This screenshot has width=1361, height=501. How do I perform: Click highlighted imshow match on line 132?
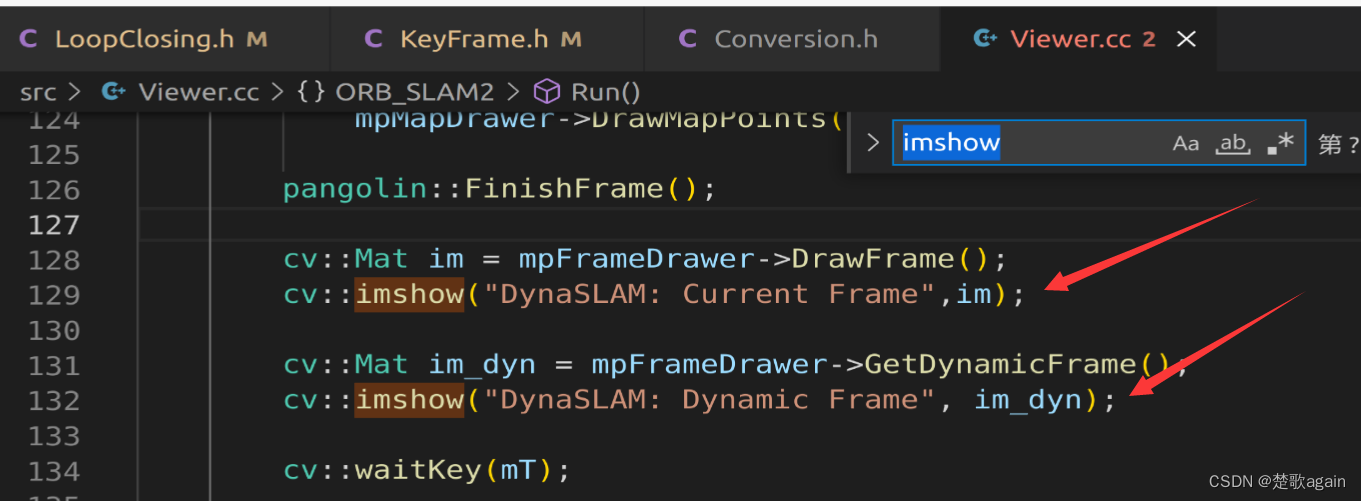(x=409, y=400)
